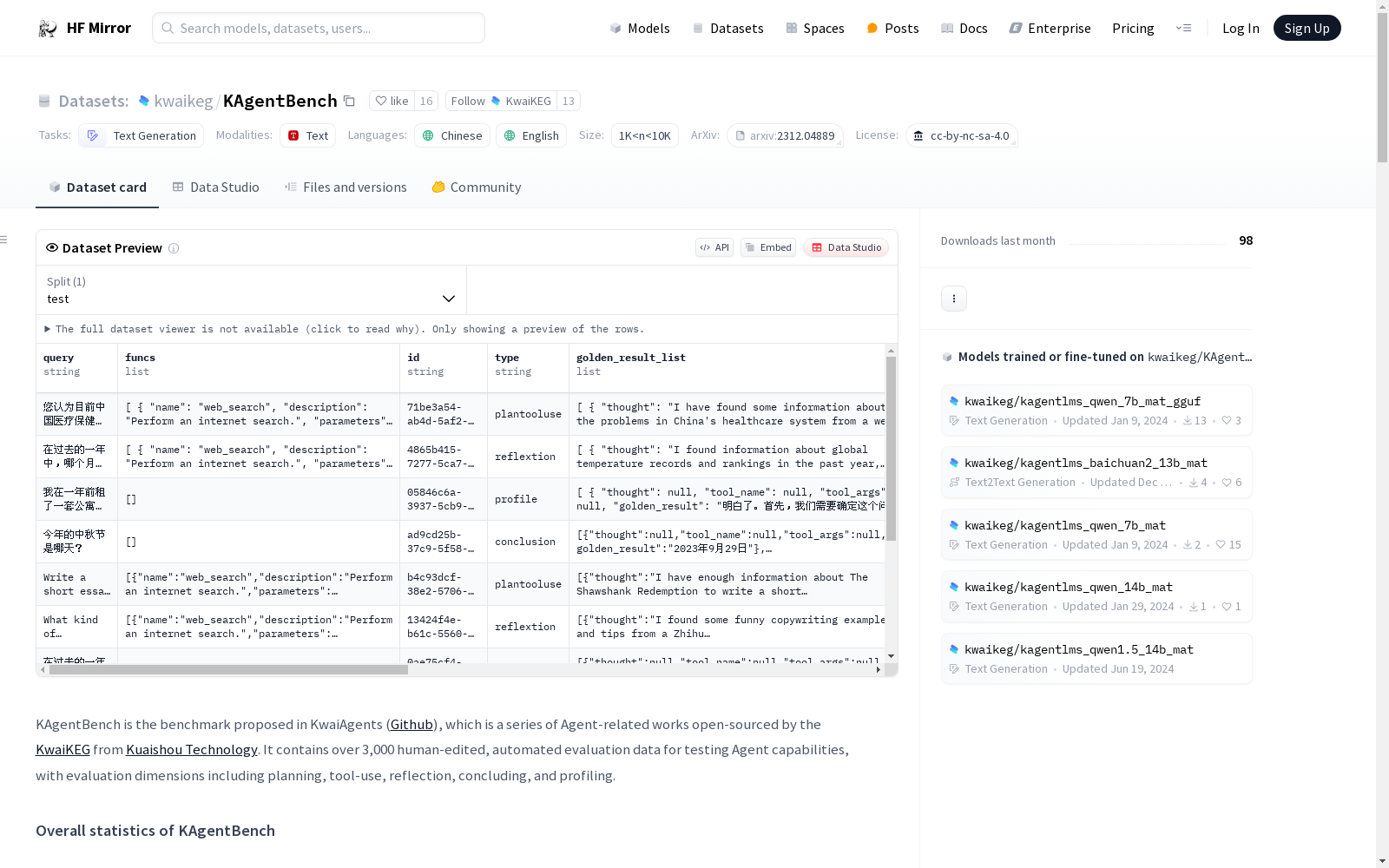This screenshot has height=868, width=1389.
Task: Open Spaces in the top navigation
Action: point(815,29)
